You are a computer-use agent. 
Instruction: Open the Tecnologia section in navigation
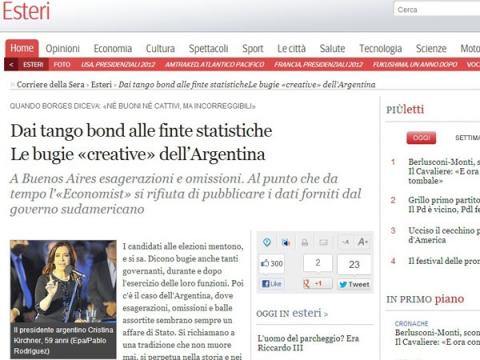(380, 49)
